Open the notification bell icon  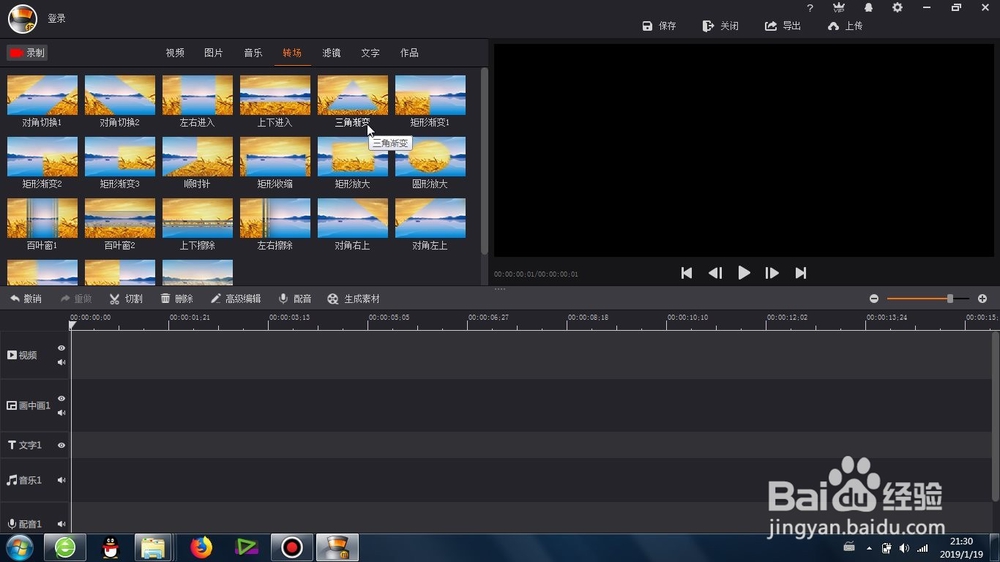tap(869, 8)
